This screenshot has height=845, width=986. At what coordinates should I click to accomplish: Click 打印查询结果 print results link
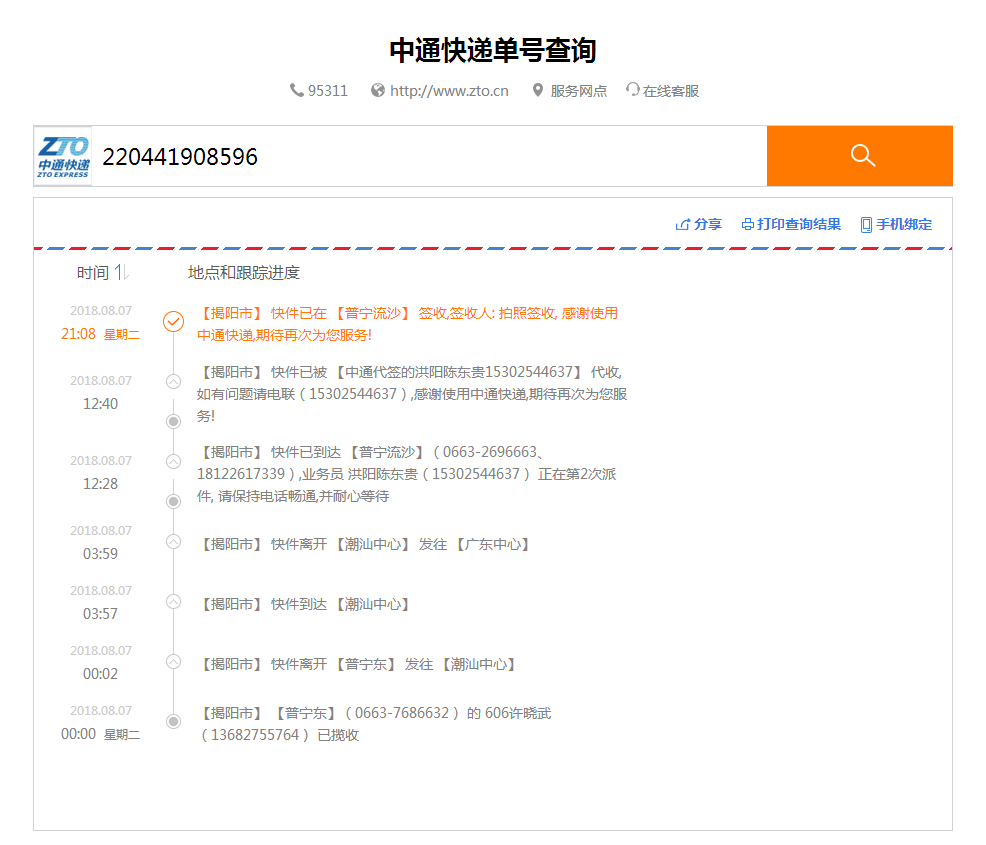click(x=799, y=224)
